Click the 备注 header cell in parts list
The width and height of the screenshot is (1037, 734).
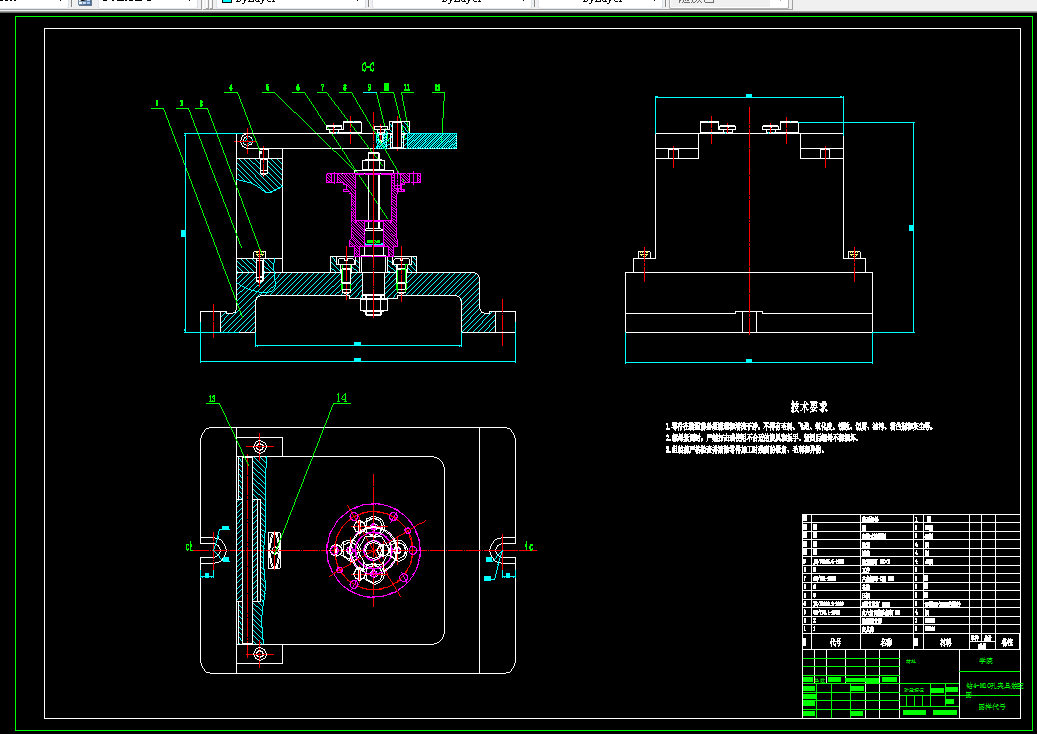[x=1007, y=642]
